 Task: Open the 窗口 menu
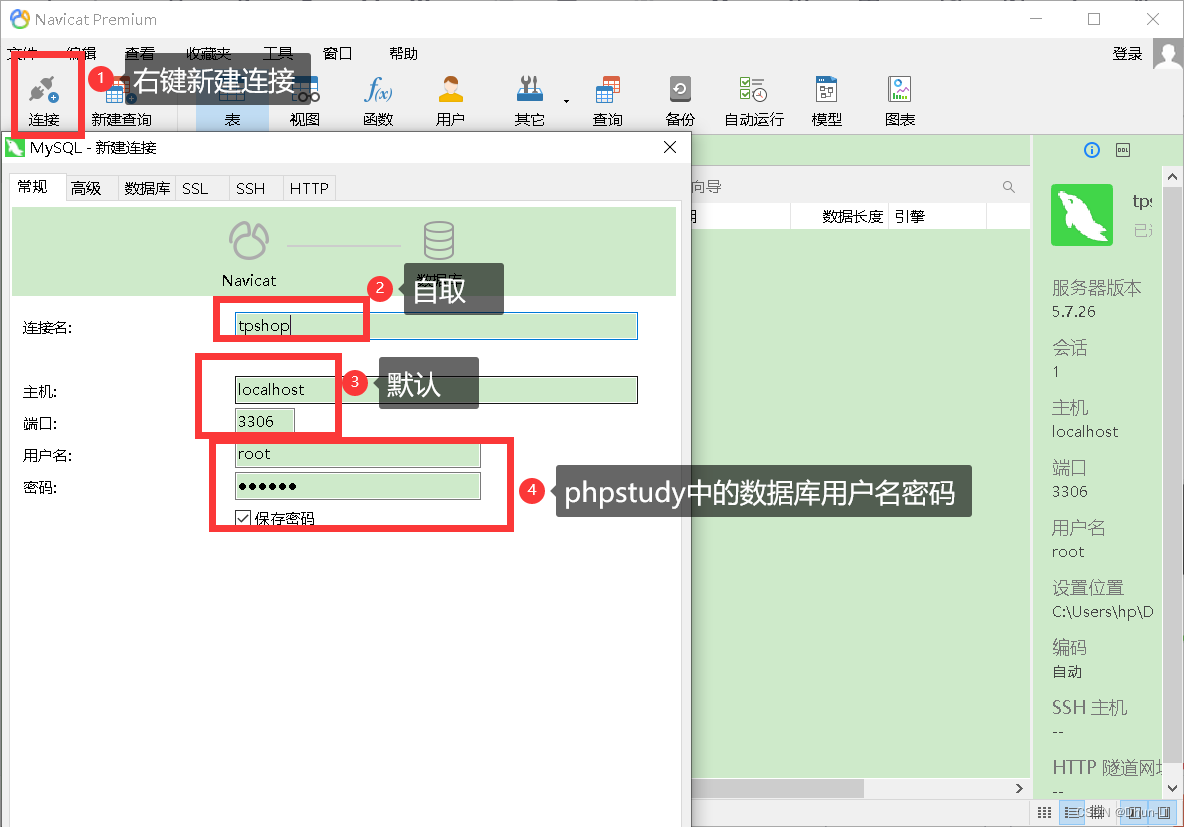pyautogui.click(x=338, y=54)
